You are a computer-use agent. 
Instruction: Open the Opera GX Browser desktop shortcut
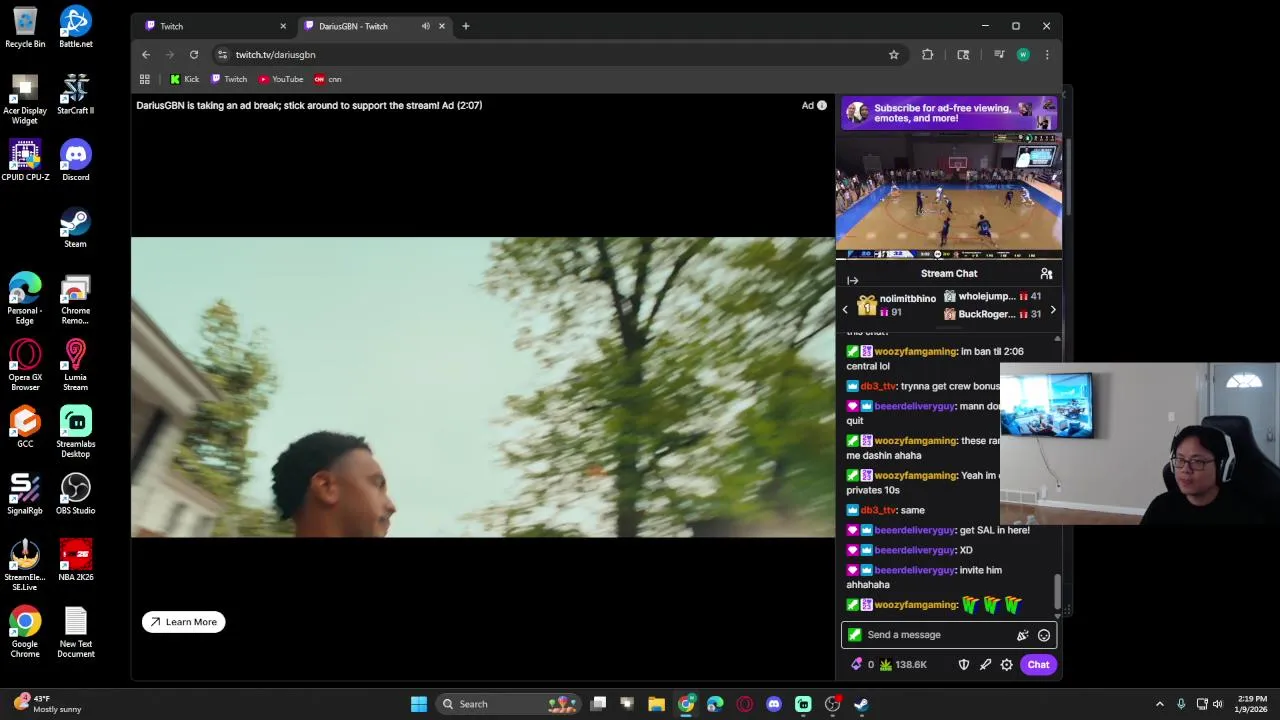click(25, 365)
